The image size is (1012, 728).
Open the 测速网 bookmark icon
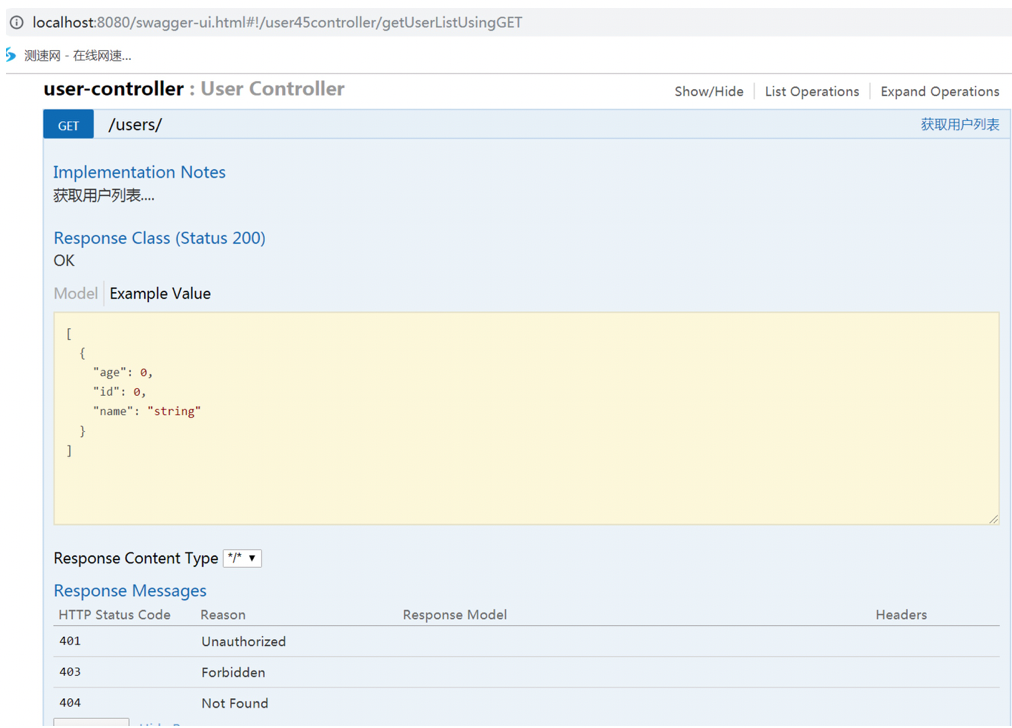[x=10, y=55]
